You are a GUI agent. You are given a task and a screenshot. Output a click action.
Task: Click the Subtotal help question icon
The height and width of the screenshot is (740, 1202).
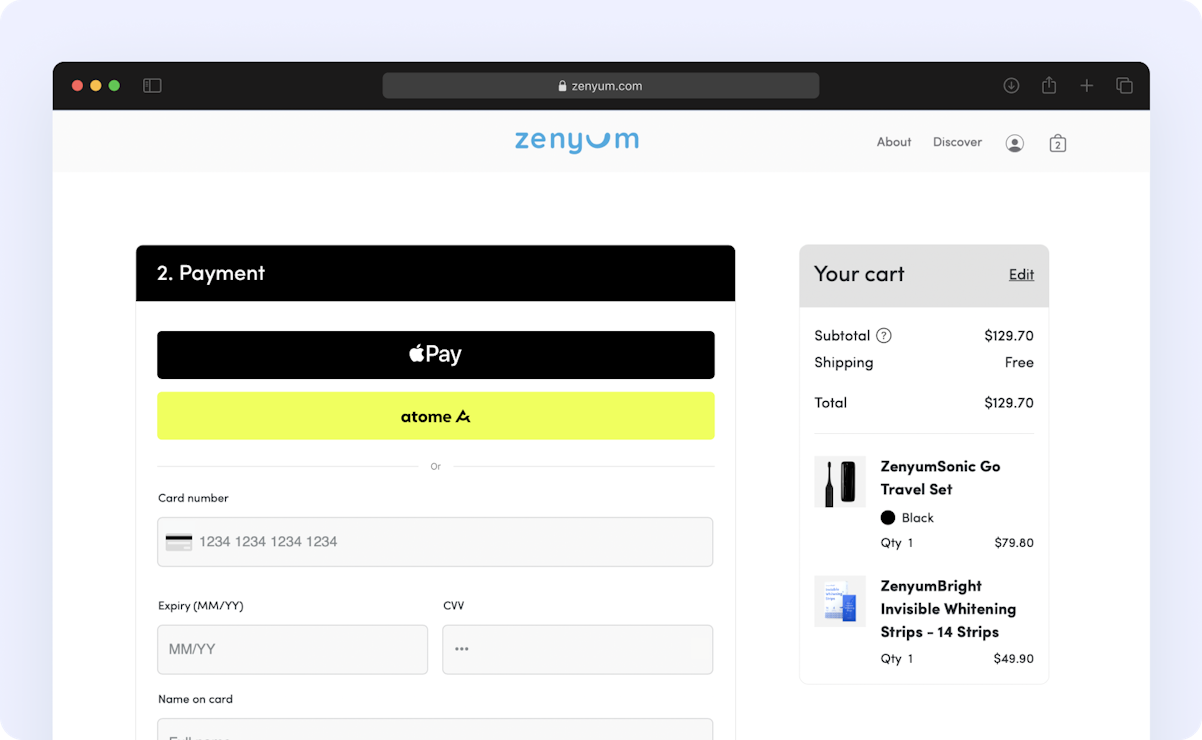coord(884,336)
